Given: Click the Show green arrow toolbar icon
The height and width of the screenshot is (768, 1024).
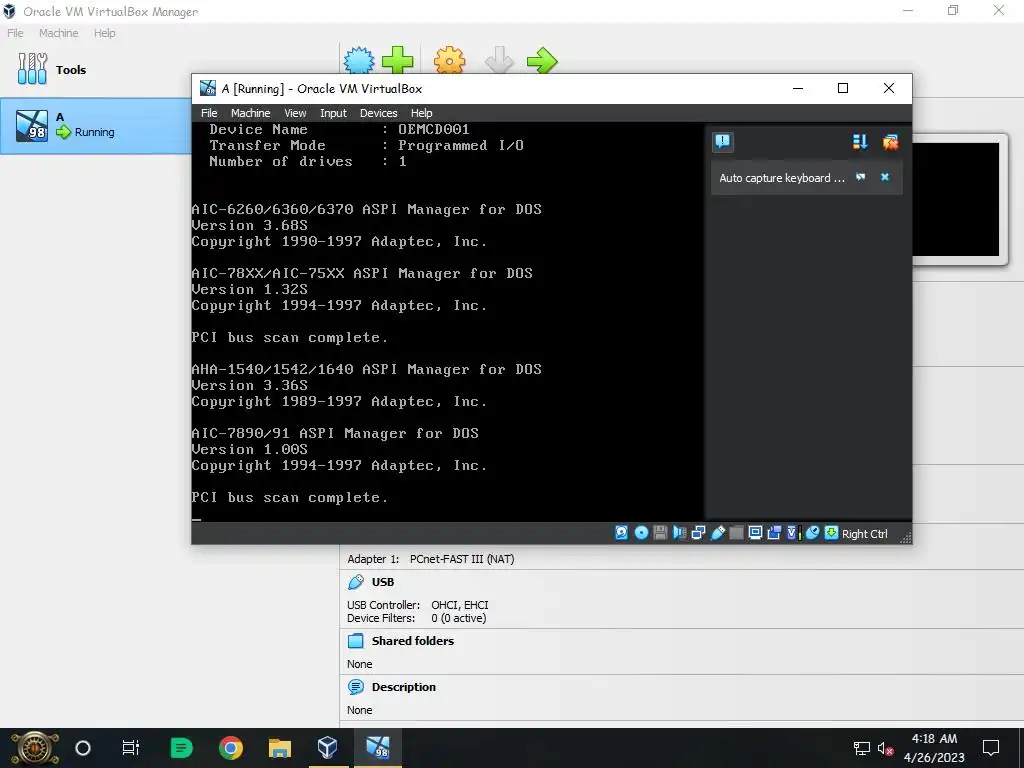Looking at the screenshot, I should pos(542,61).
